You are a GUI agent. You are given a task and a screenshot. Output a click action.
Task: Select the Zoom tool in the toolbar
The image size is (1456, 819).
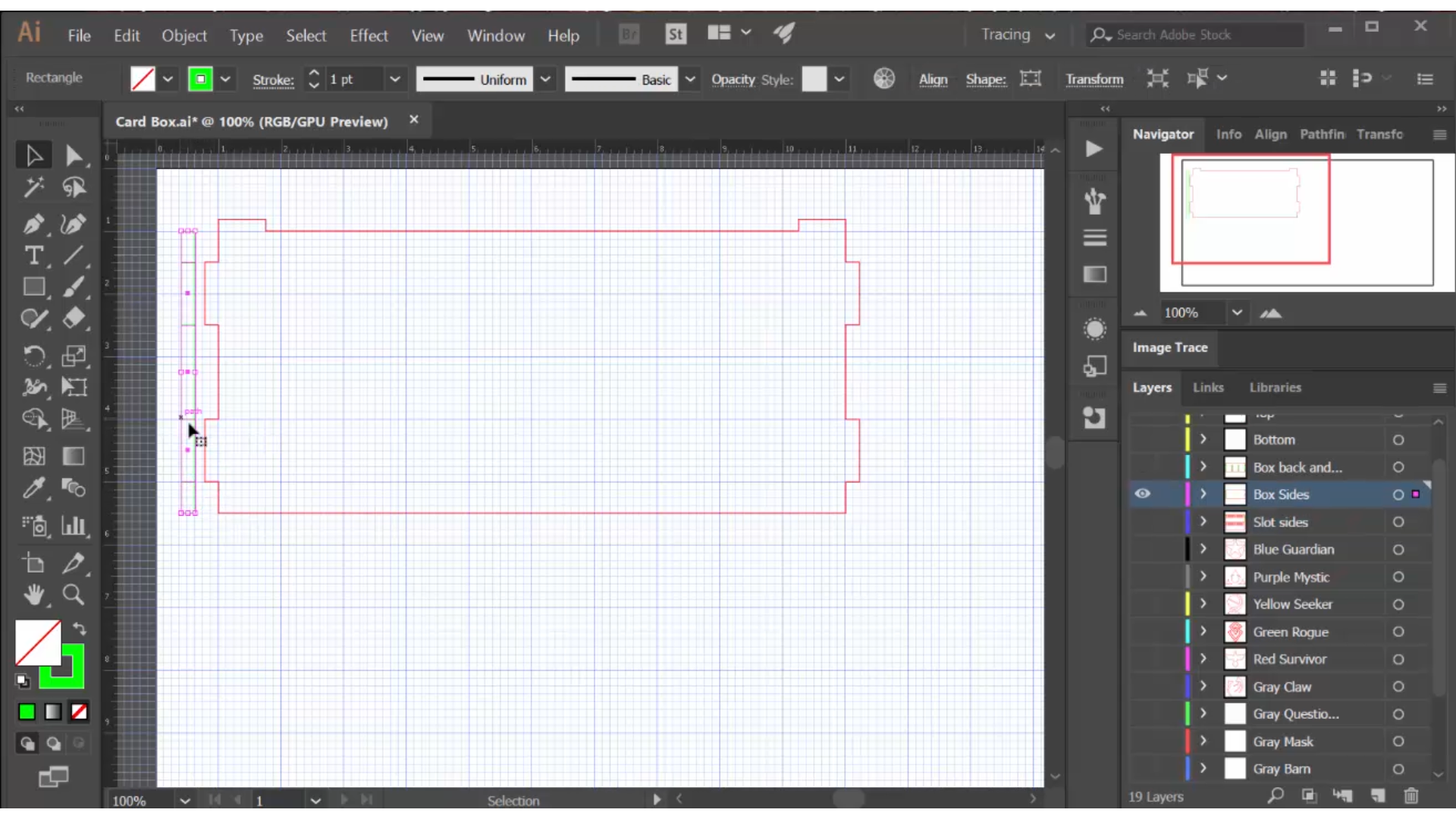click(x=74, y=597)
